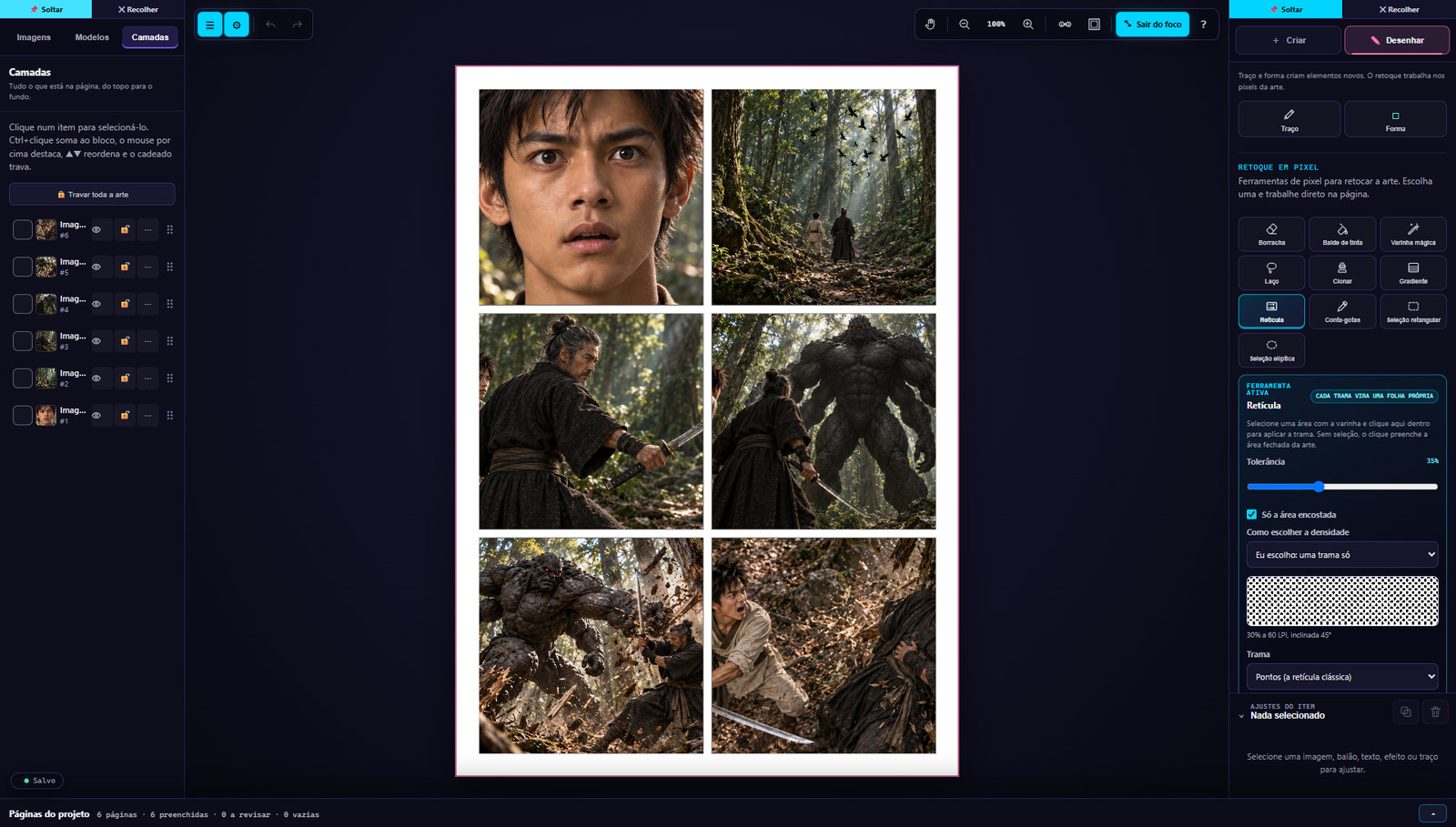Click the zoom out magnifier
Image resolution: width=1456 pixels, height=827 pixels.
[964, 25]
